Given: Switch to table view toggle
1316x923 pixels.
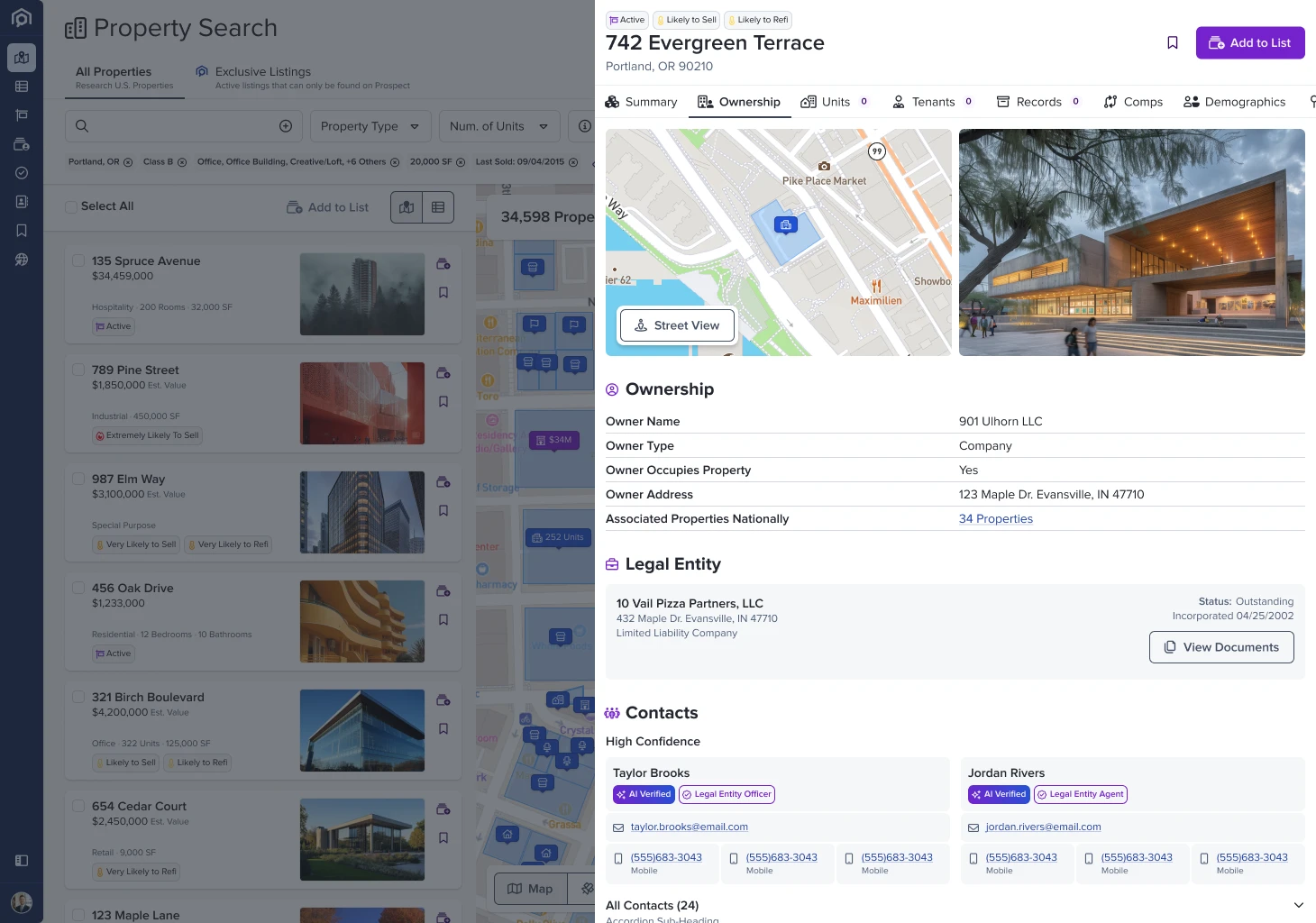Looking at the screenshot, I should [438, 207].
